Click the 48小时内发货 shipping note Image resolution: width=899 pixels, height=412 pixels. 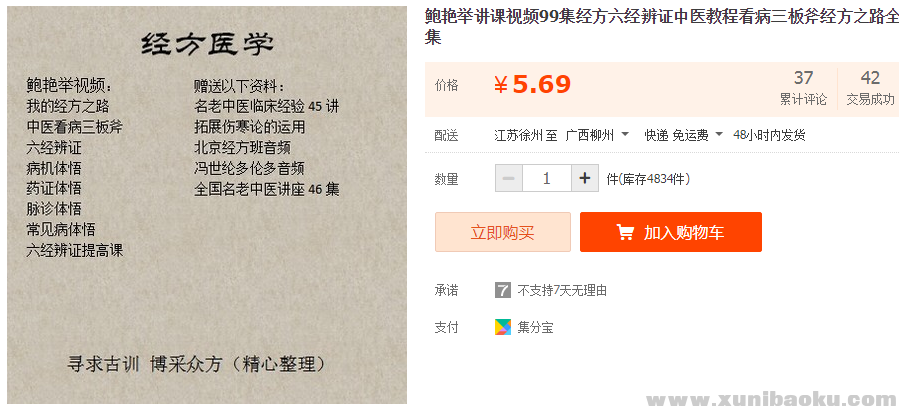coord(769,135)
